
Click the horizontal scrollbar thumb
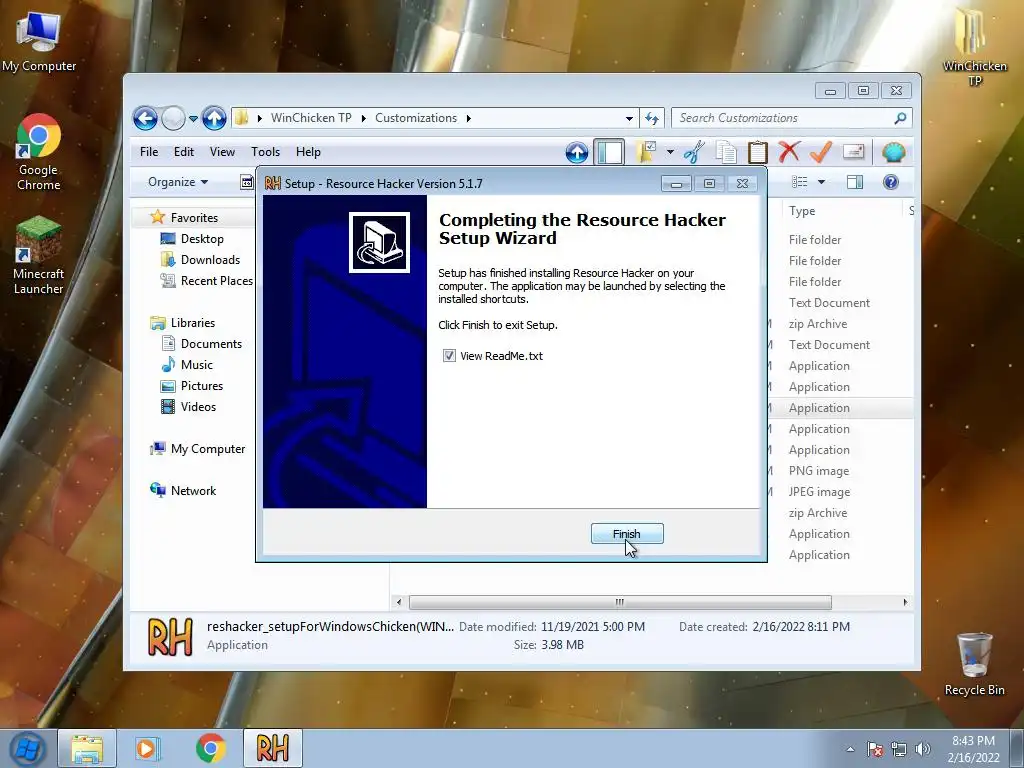tap(620, 602)
